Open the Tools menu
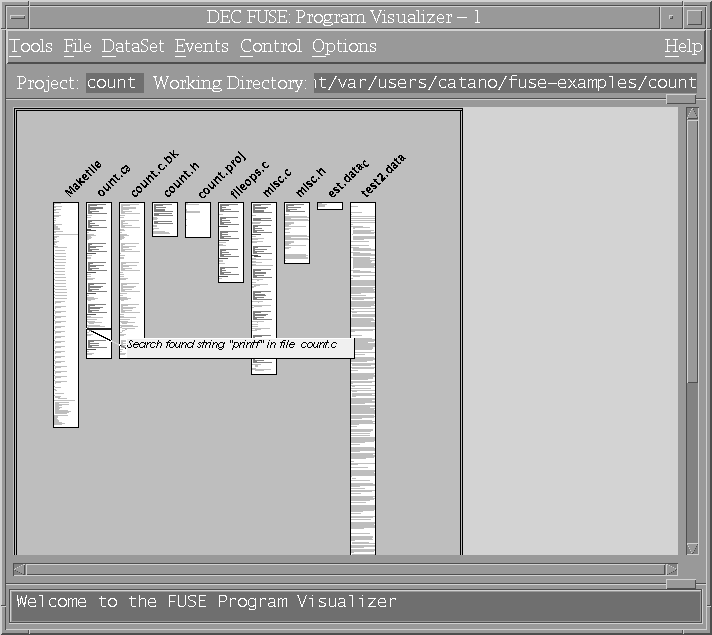The image size is (712, 635). 31,46
